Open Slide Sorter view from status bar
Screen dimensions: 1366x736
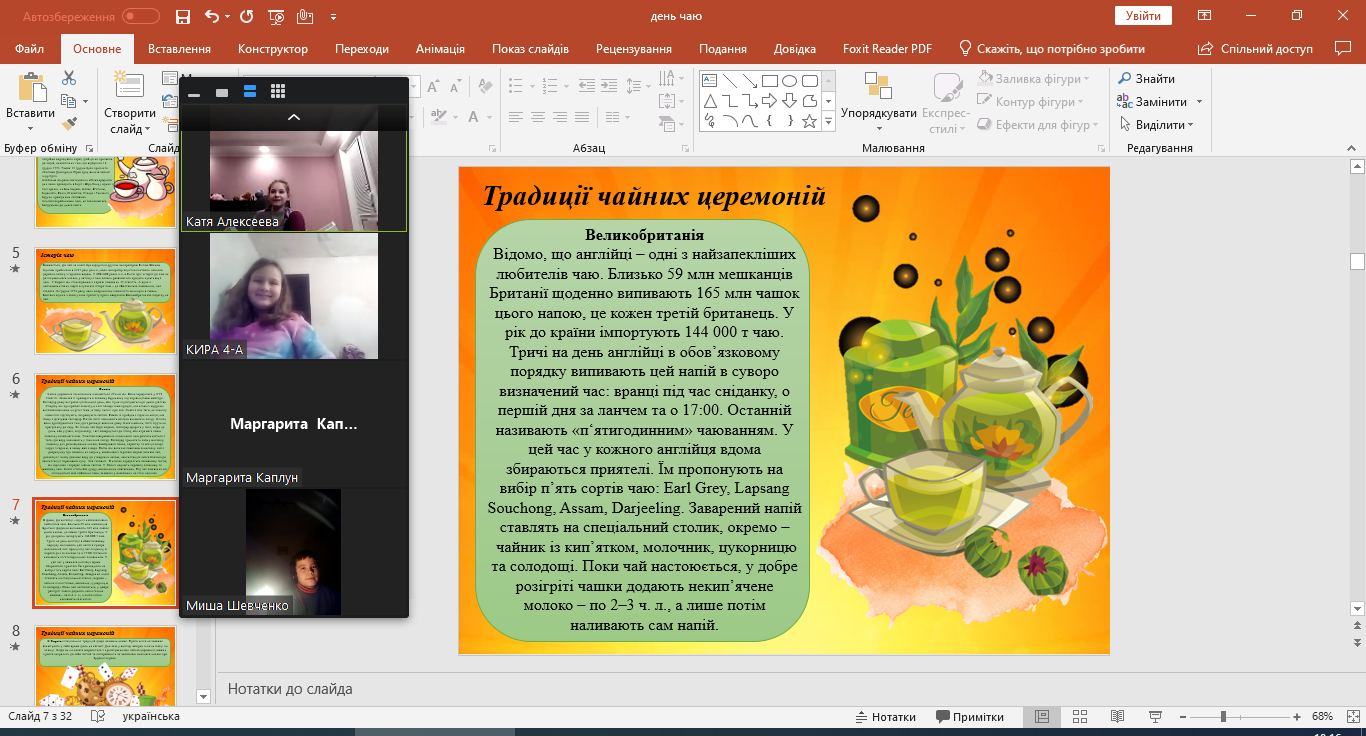tap(1079, 717)
